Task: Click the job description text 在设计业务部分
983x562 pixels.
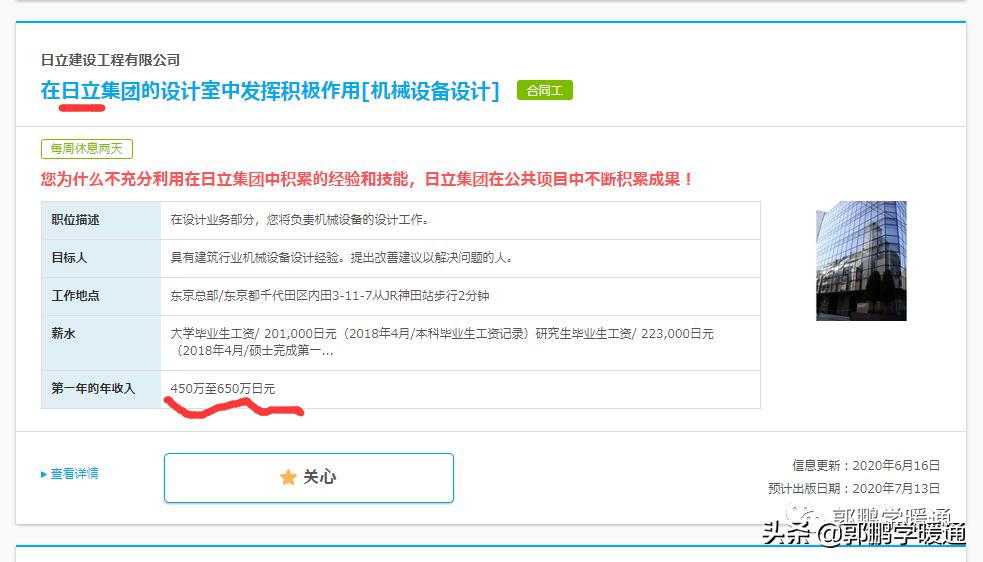Action: [x=300, y=220]
